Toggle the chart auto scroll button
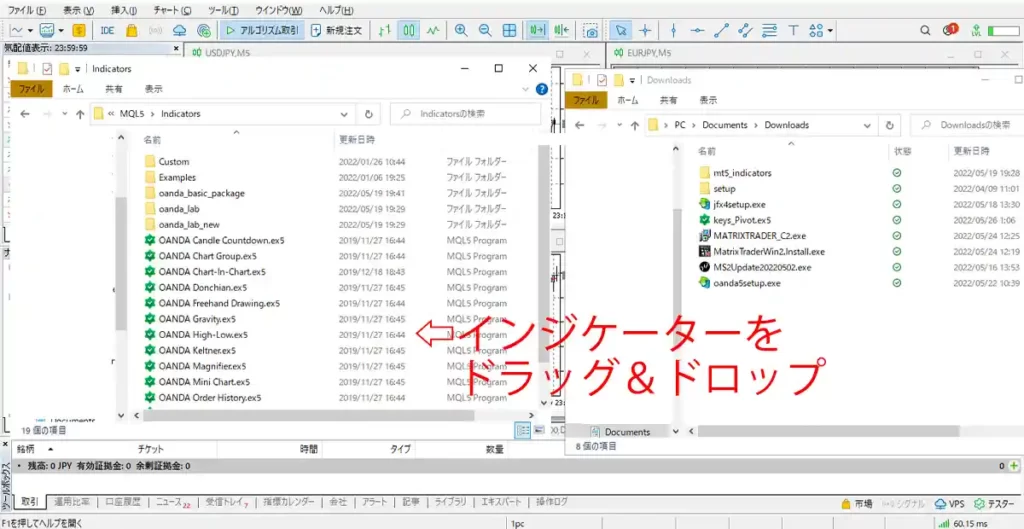Viewport: 1024px width, 529px height. click(539, 31)
